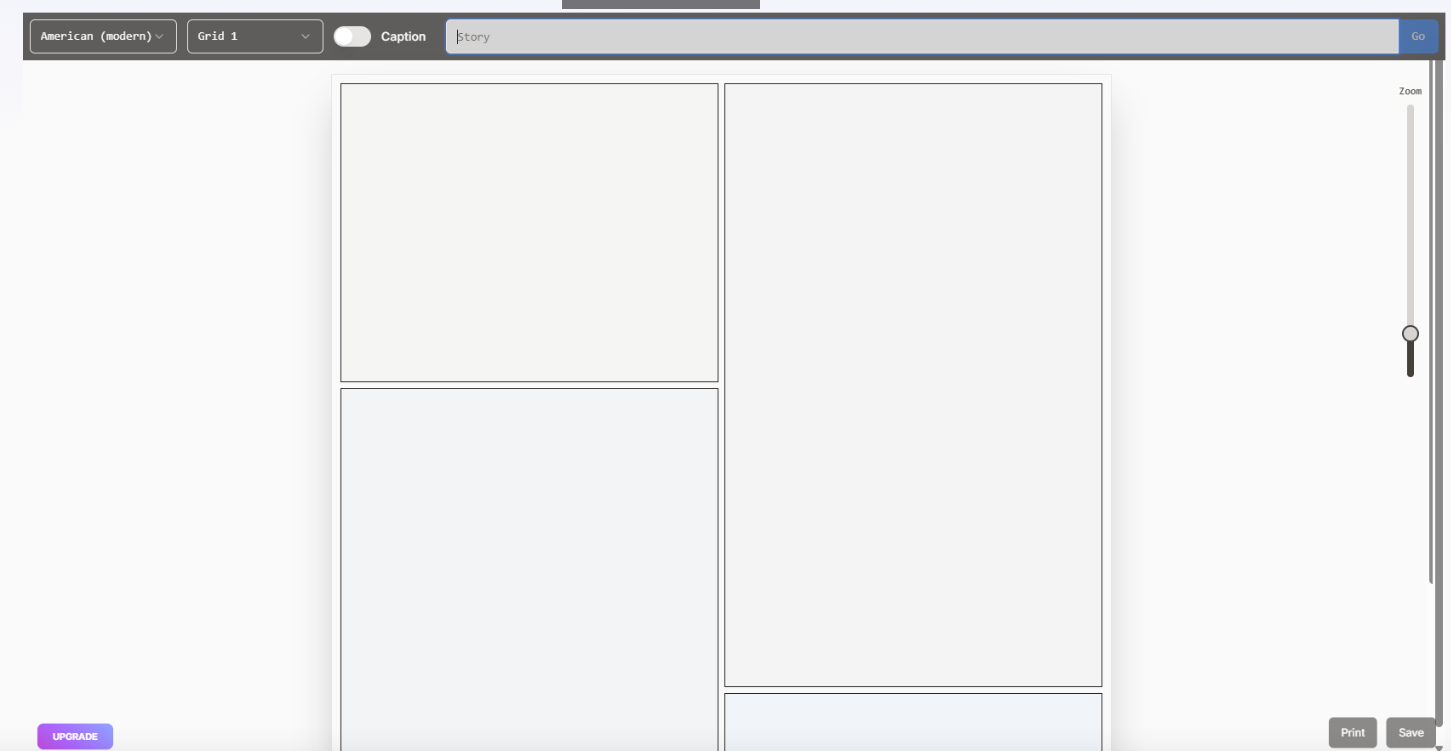
Task: Click the chevron arrow beside Grid 1
Action: coord(305,37)
